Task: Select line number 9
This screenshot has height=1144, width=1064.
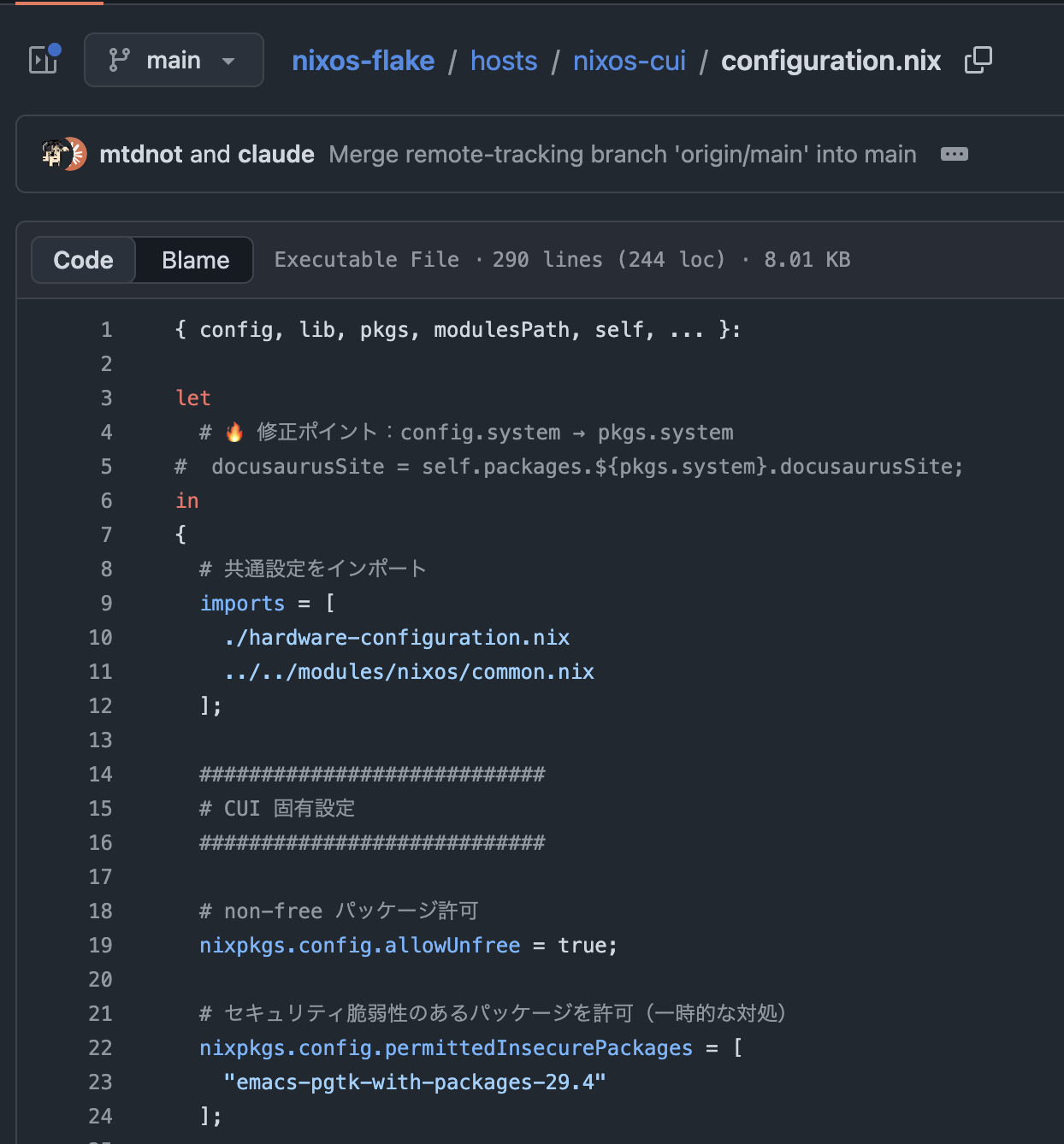Action: point(106,604)
